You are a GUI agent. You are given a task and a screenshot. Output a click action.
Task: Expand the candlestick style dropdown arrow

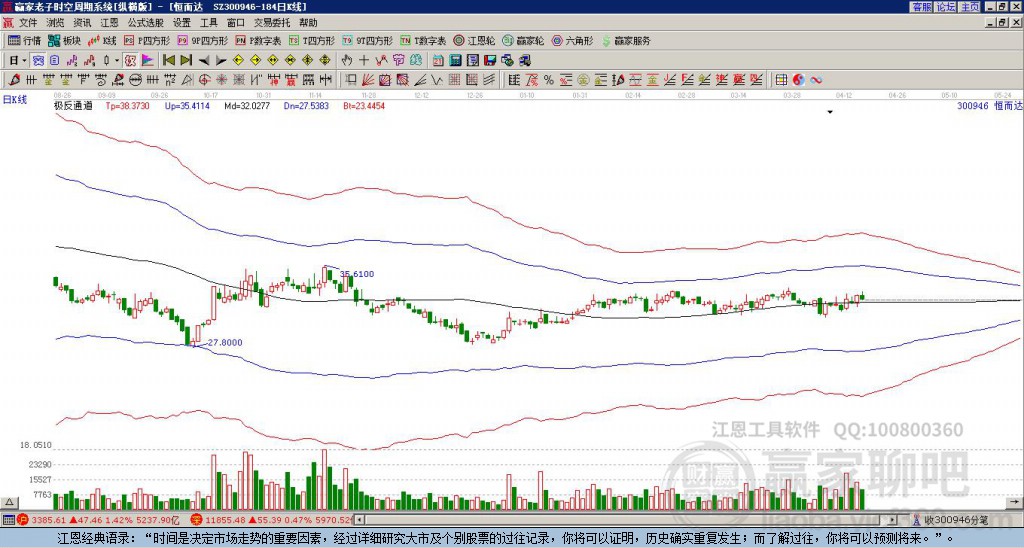(117, 61)
